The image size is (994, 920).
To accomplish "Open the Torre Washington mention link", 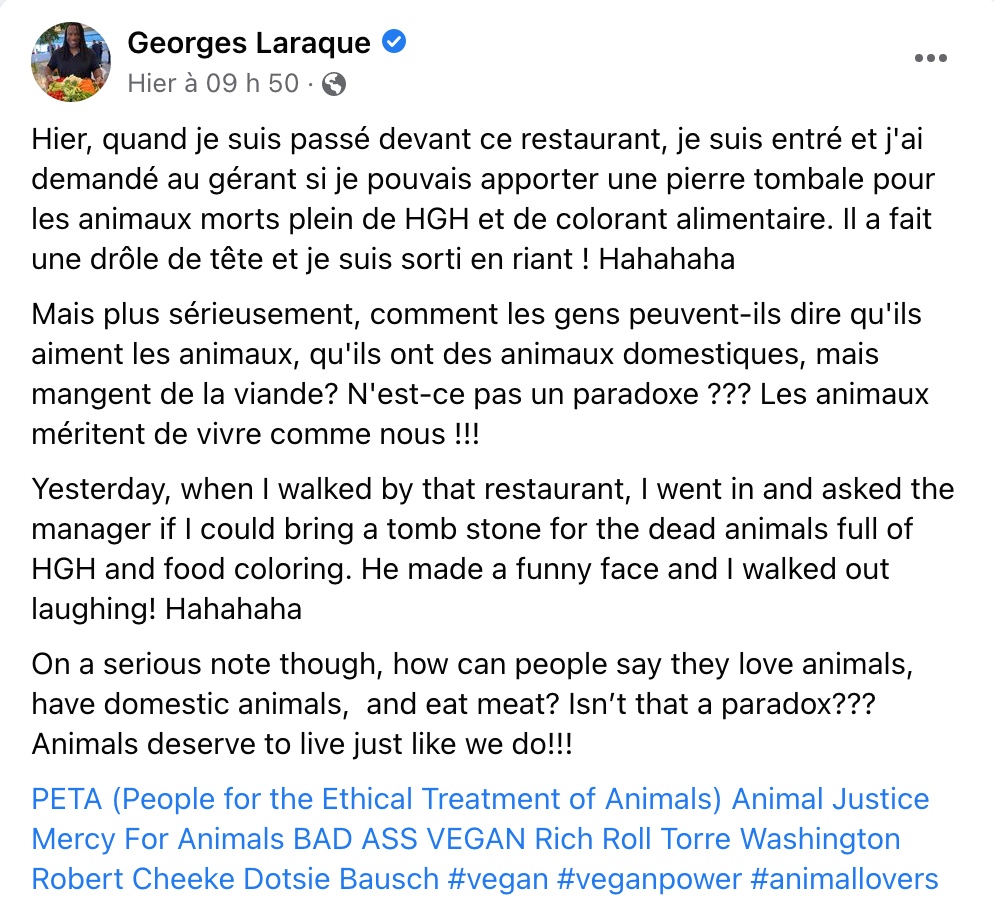I will tap(780, 839).
